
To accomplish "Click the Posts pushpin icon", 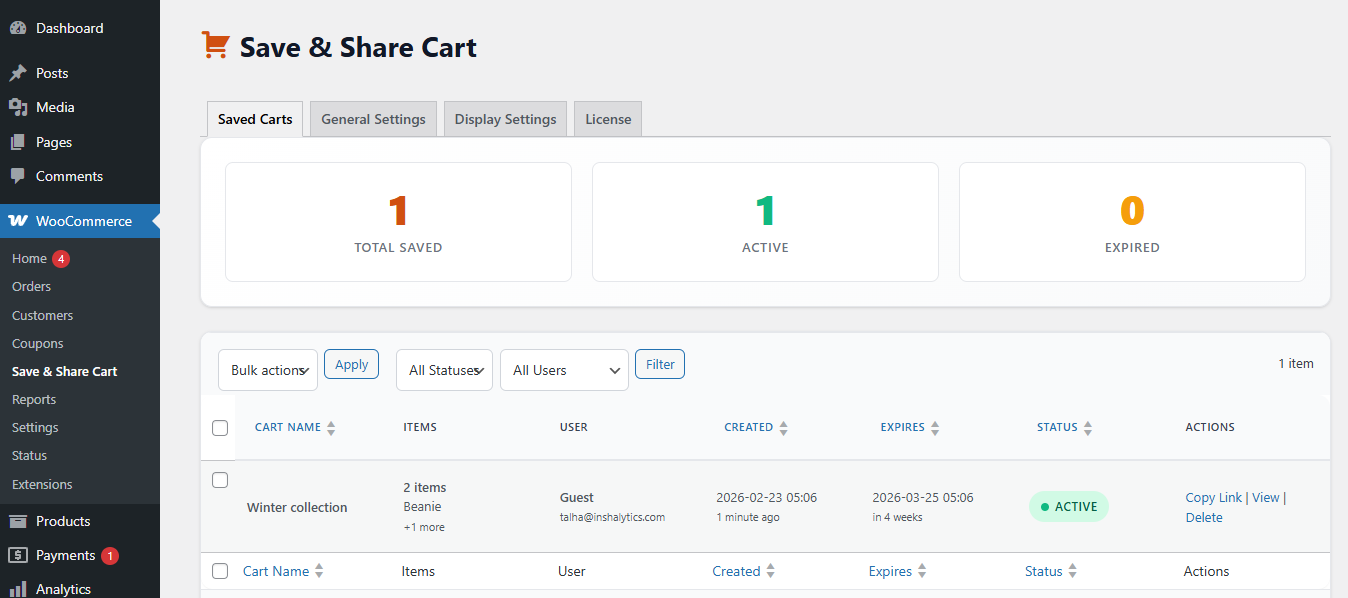I will tap(18, 73).
